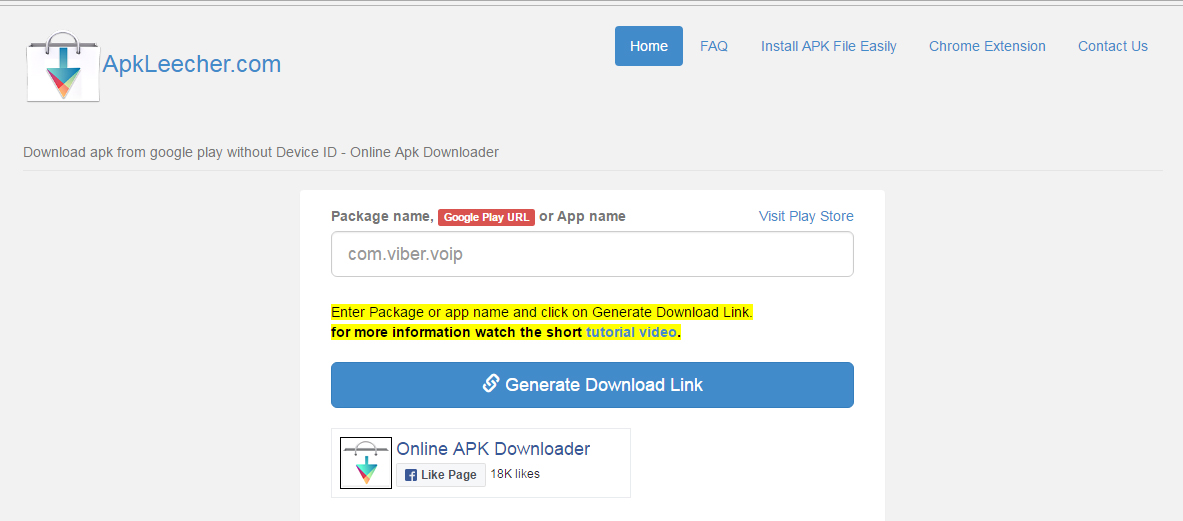Click the 'or App name' label text
The image size is (1183, 521).
point(582,216)
